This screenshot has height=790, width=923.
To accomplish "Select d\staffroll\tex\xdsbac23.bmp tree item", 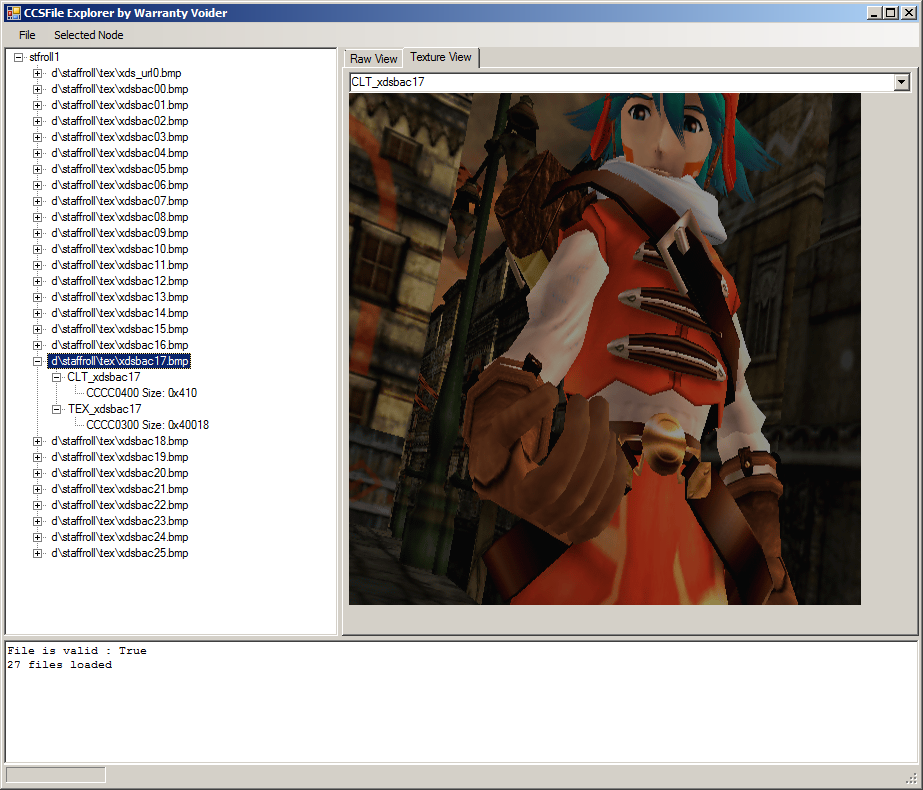I will coord(119,521).
